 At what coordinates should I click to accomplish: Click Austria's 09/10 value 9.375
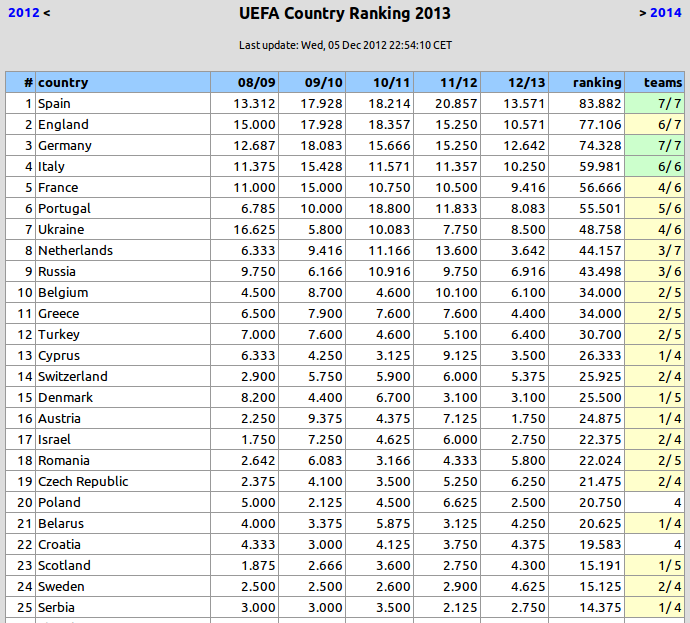click(325, 419)
